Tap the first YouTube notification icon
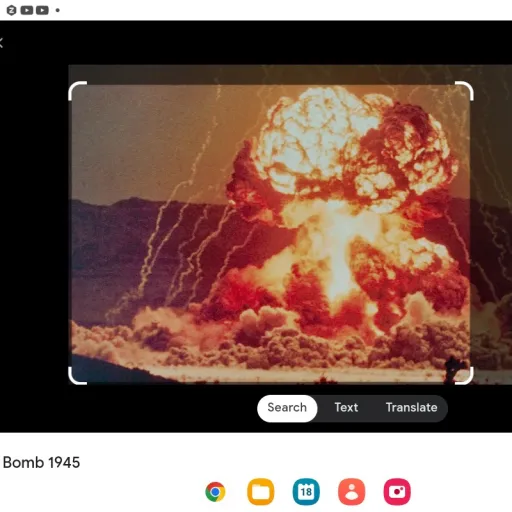 27,10
